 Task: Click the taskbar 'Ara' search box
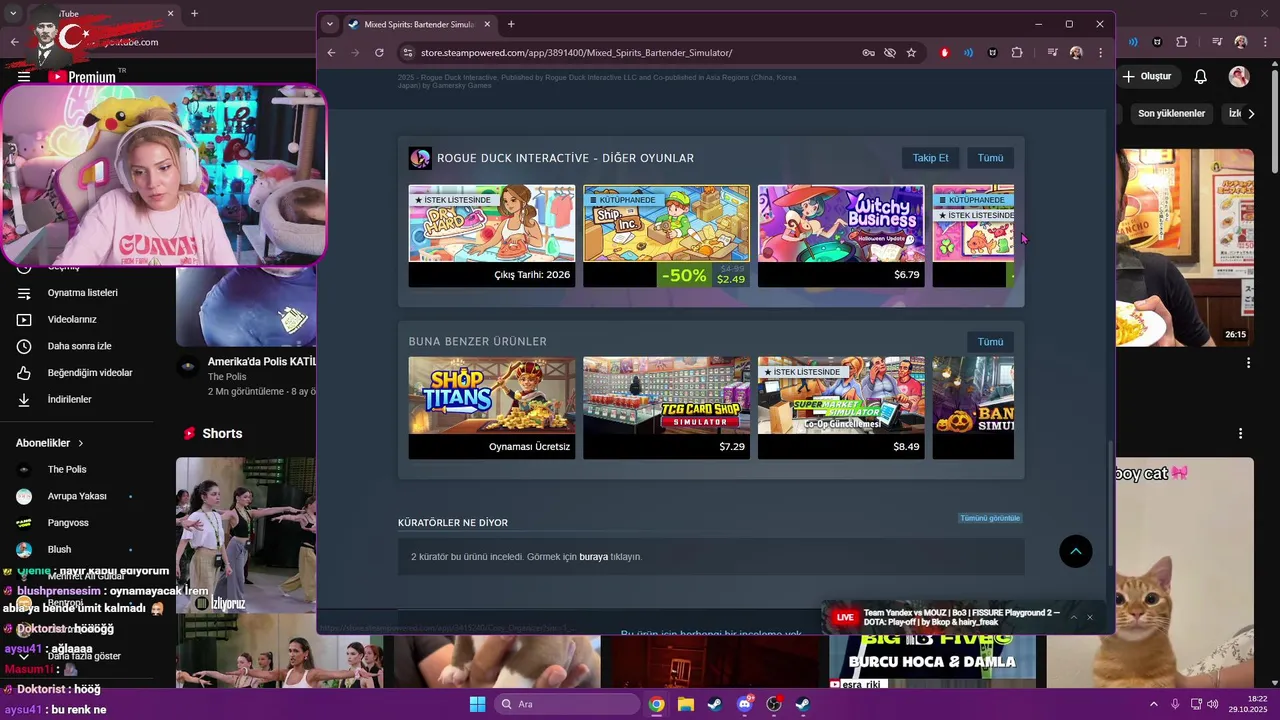point(566,704)
